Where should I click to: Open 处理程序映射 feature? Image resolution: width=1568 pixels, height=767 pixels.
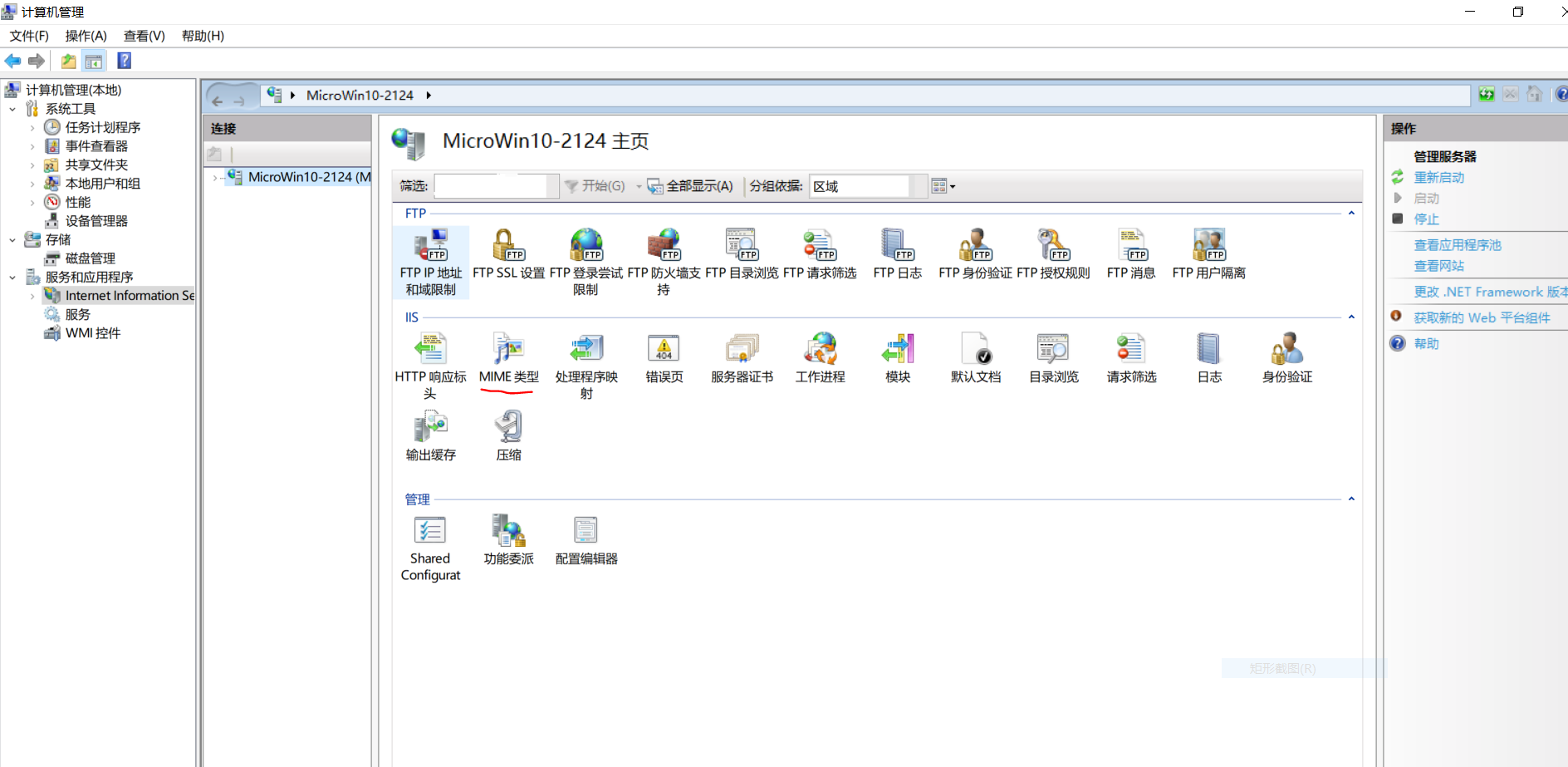pyautogui.click(x=586, y=366)
